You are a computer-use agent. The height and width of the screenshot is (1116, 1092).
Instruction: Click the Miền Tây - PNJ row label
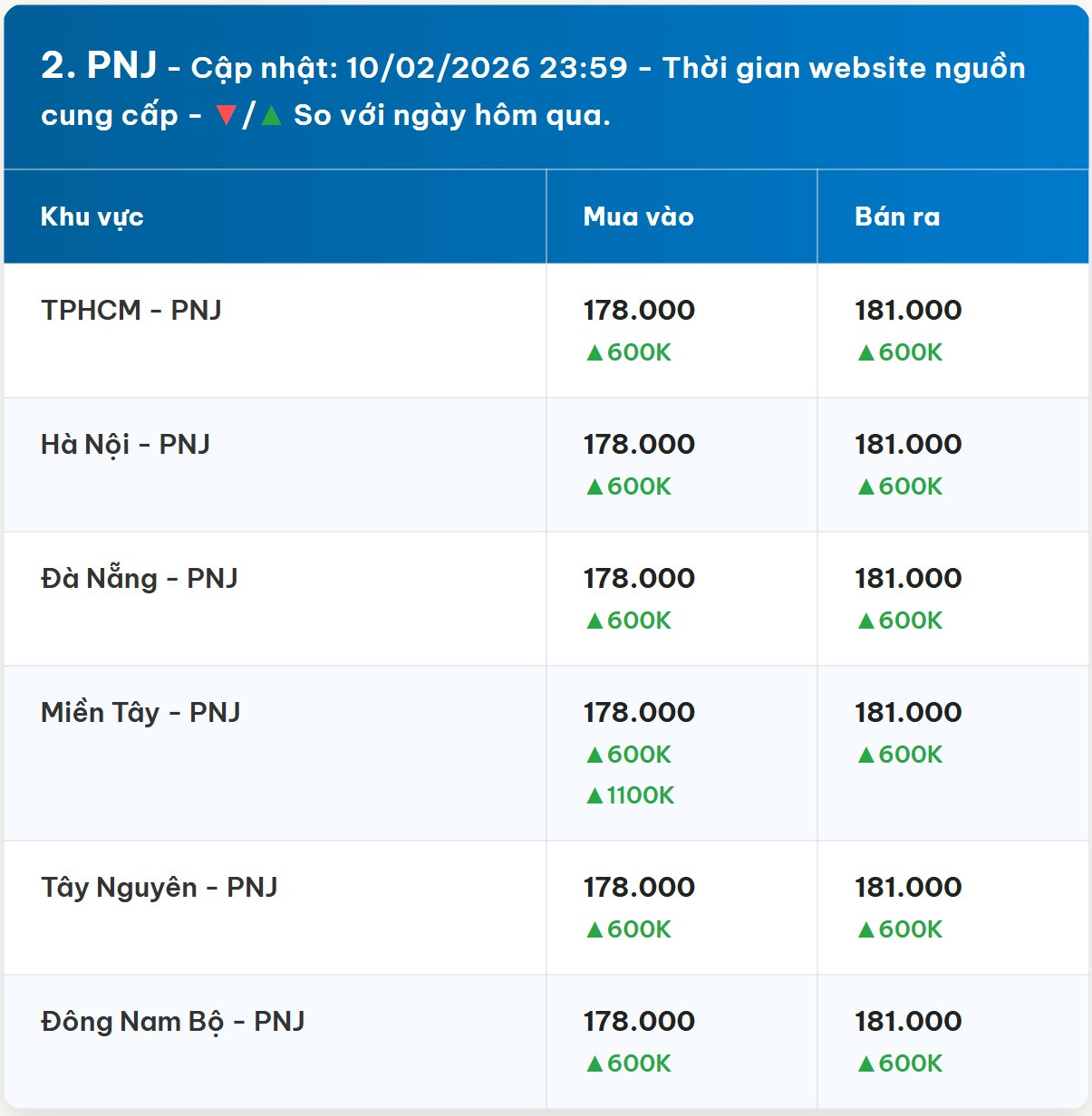point(140,712)
